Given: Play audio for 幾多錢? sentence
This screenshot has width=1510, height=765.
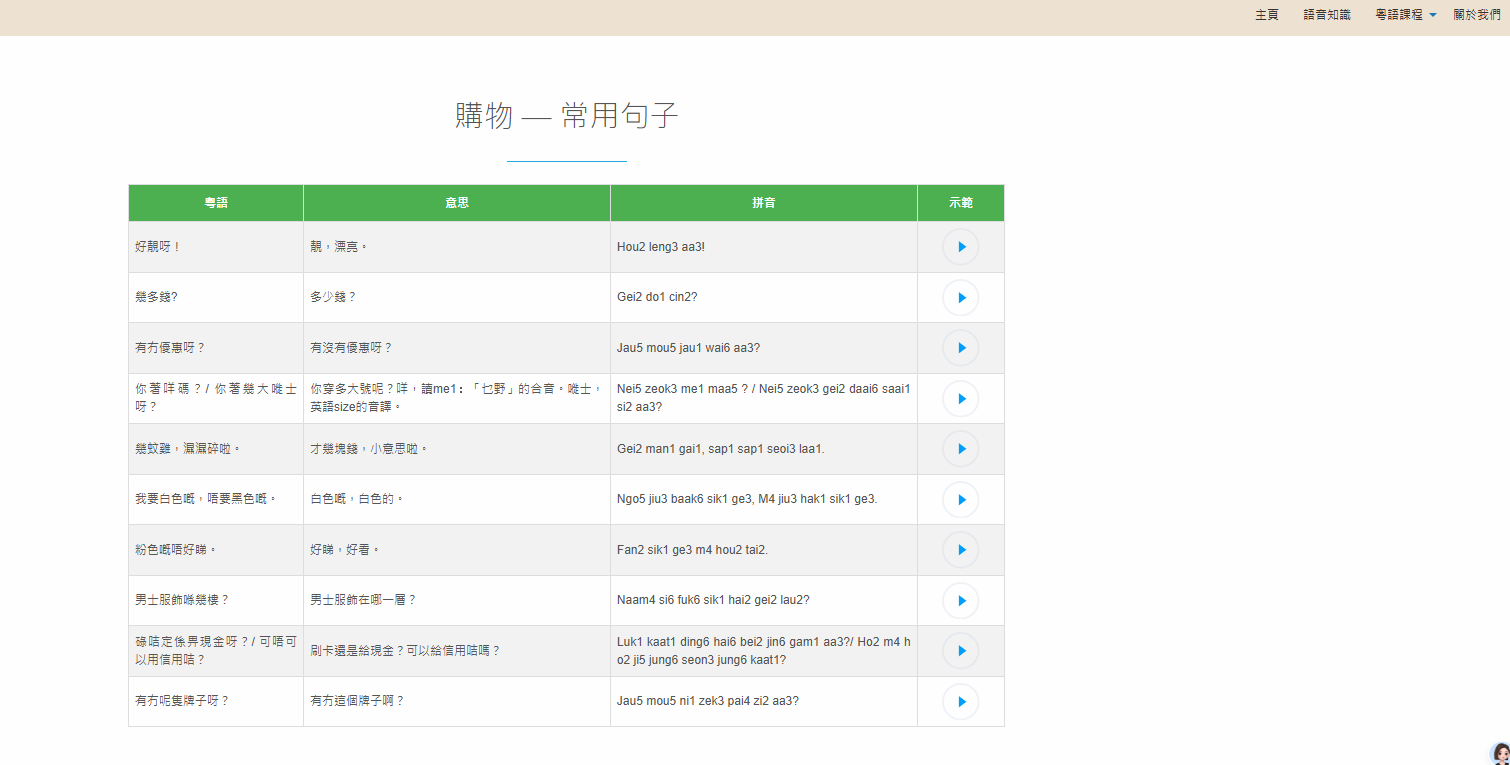Looking at the screenshot, I should pos(960,298).
